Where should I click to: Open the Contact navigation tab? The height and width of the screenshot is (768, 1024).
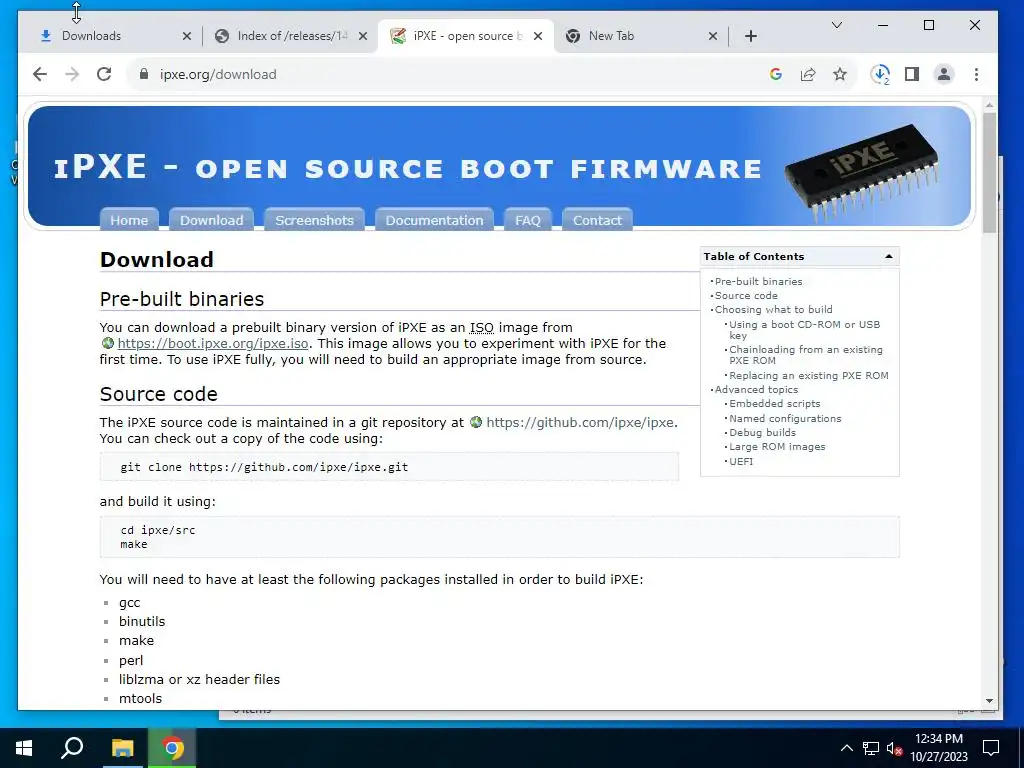click(x=597, y=220)
